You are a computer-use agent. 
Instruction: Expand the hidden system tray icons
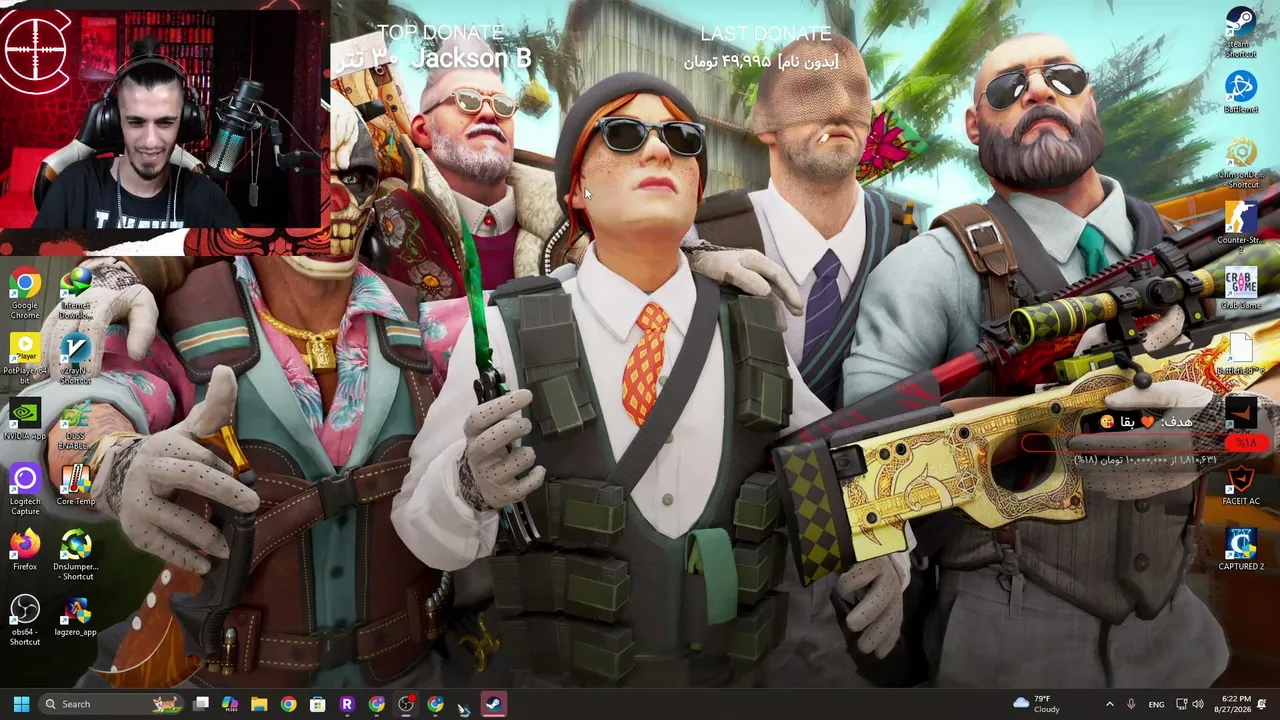pos(1109,704)
